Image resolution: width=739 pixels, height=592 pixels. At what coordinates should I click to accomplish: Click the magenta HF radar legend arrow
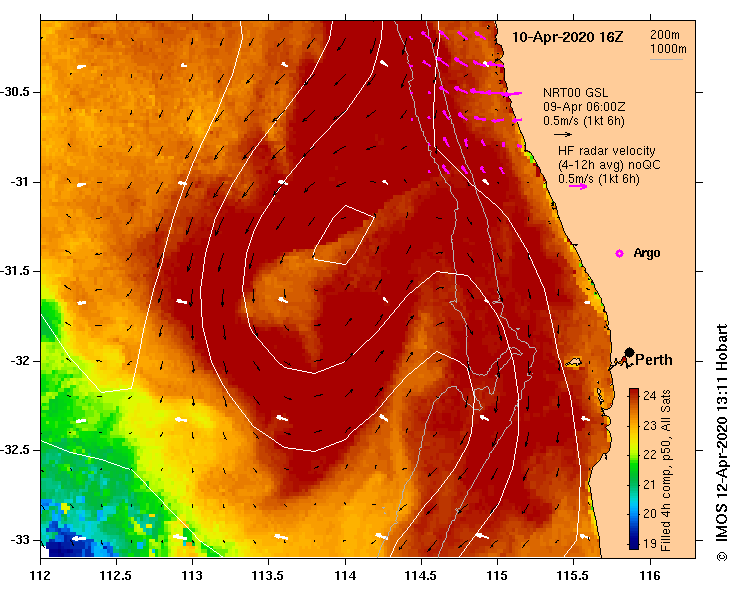(x=578, y=187)
